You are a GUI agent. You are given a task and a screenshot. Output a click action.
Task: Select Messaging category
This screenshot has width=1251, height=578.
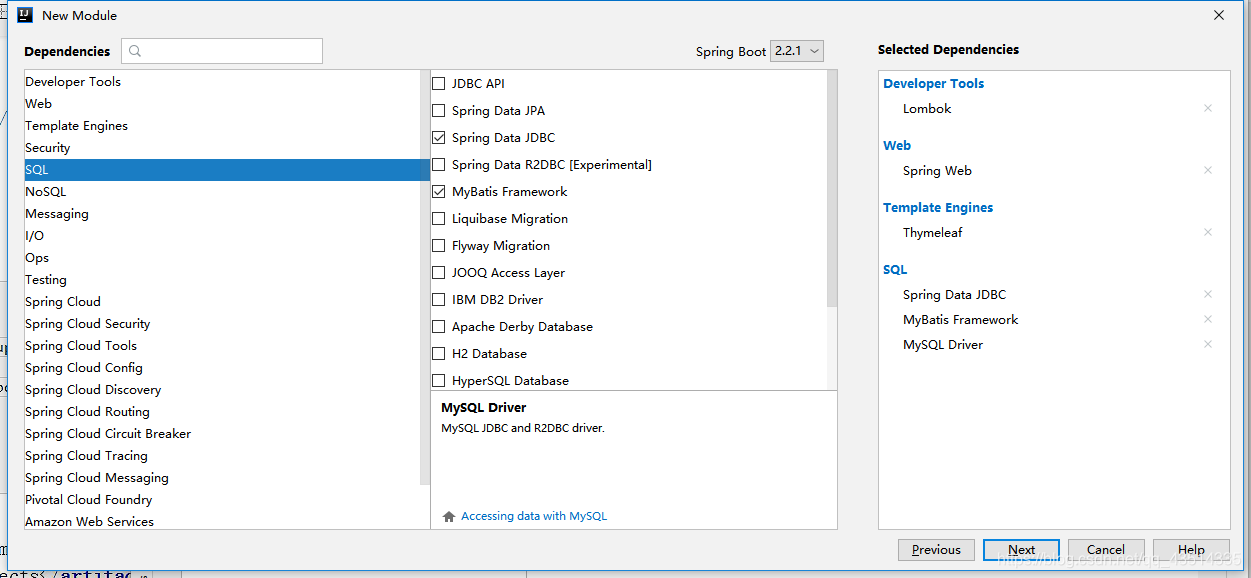point(222,213)
